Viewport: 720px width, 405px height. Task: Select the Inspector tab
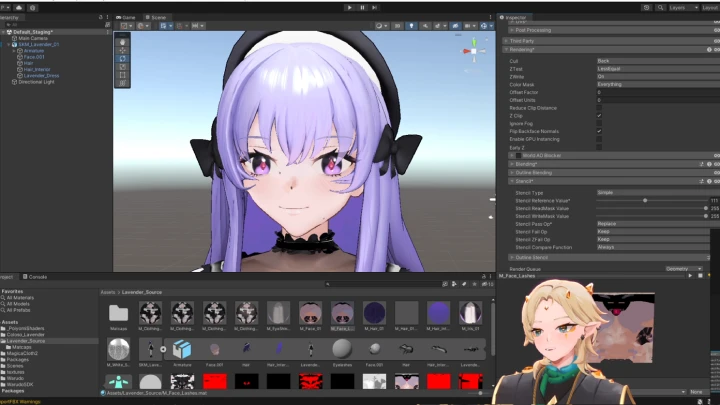[513, 17]
